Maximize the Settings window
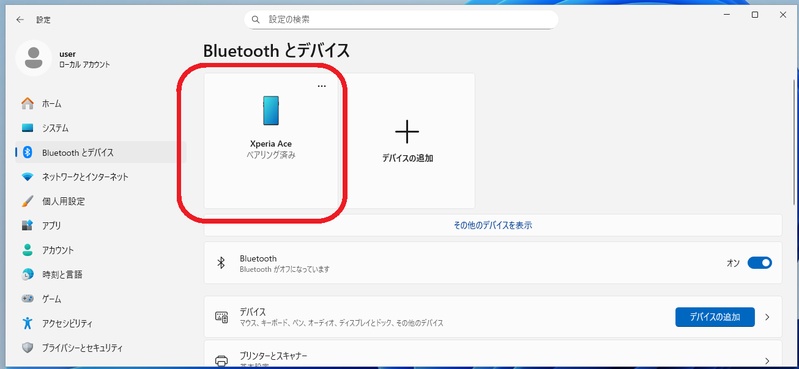Viewport: 799px width, 369px height. pos(755,15)
